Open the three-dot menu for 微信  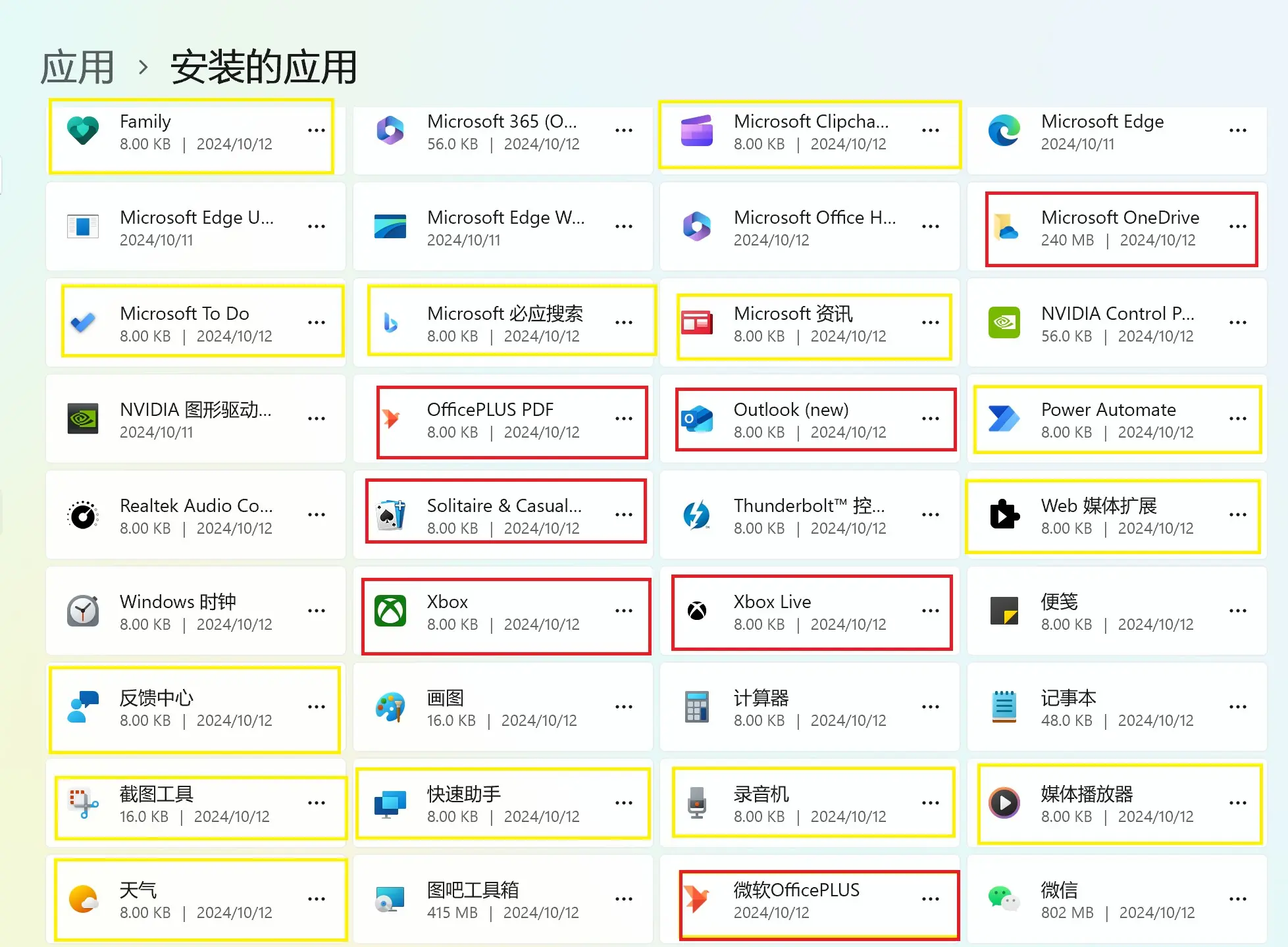(1238, 899)
